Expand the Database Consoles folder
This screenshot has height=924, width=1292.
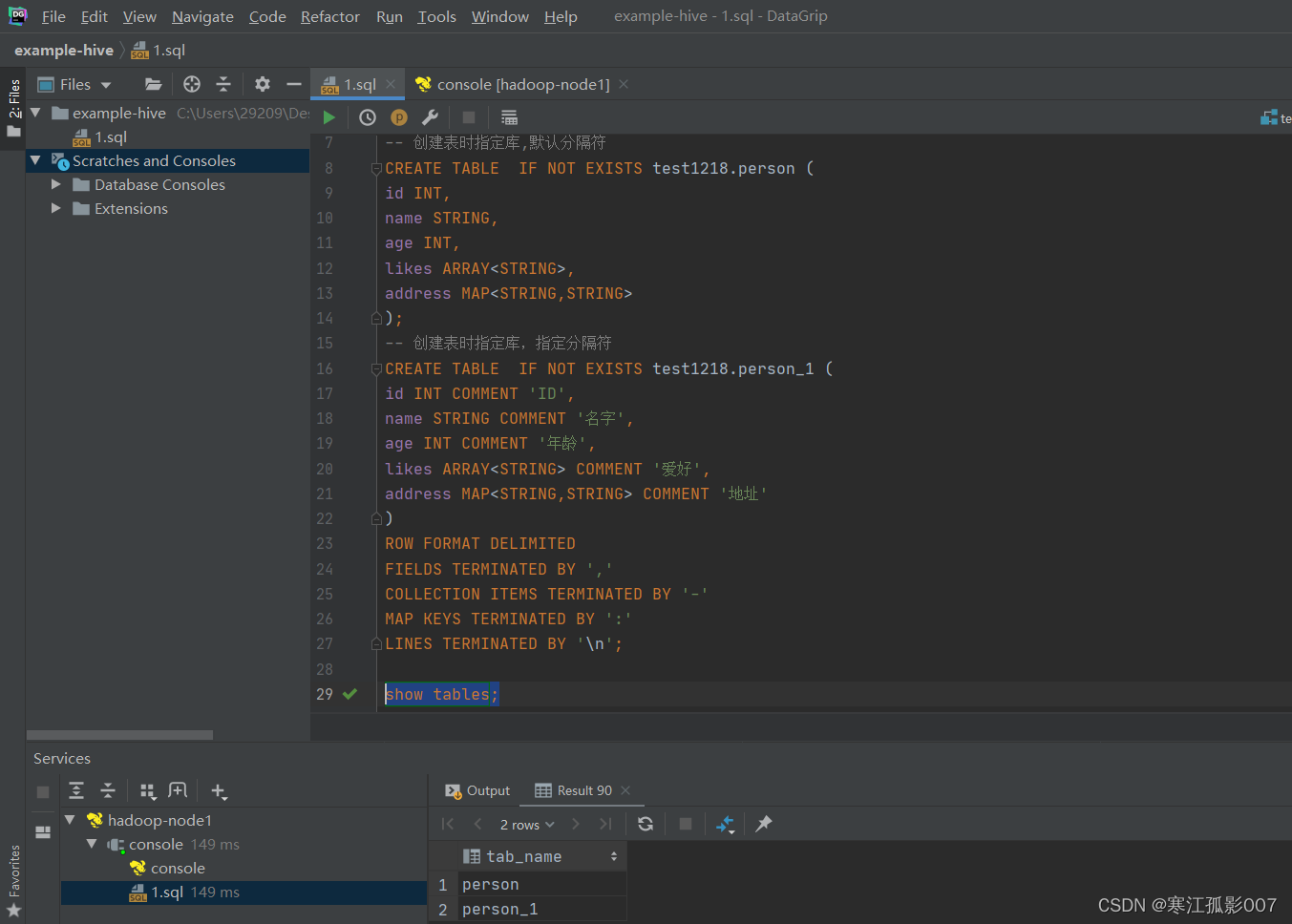[x=55, y=184]
